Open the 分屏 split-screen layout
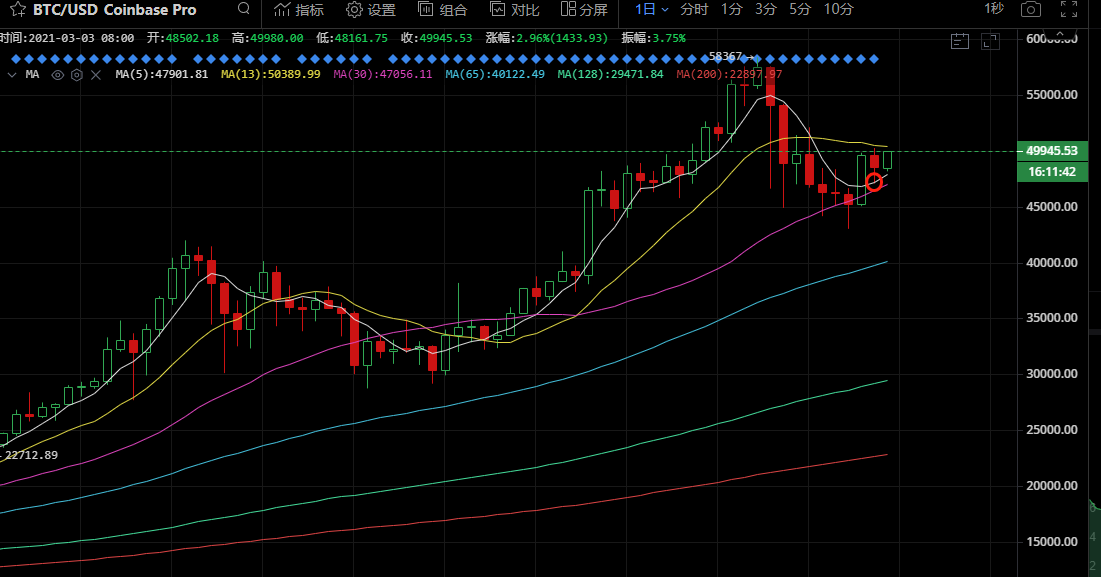 click(x=584, y=10)
